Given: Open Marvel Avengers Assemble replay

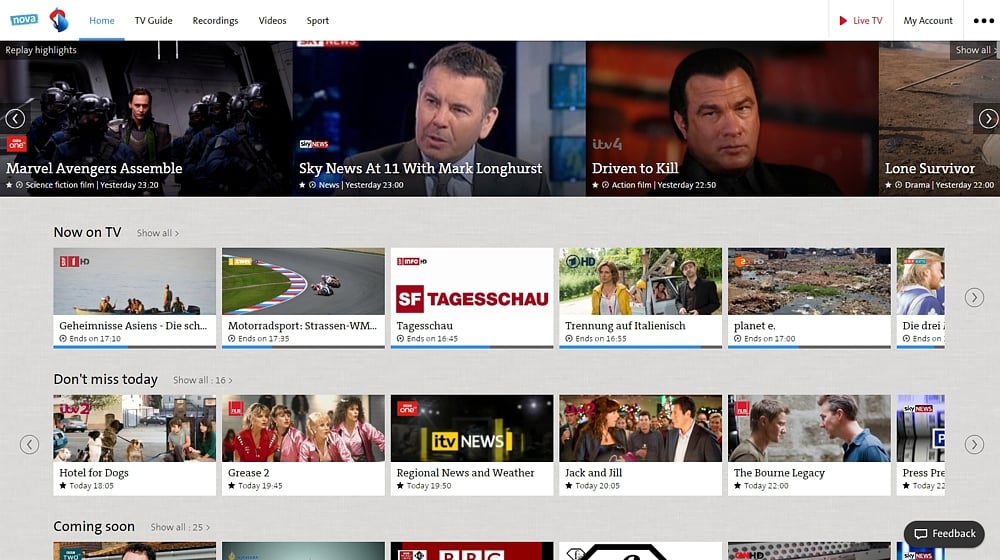Looking at the screenshot, I should 146,119.
